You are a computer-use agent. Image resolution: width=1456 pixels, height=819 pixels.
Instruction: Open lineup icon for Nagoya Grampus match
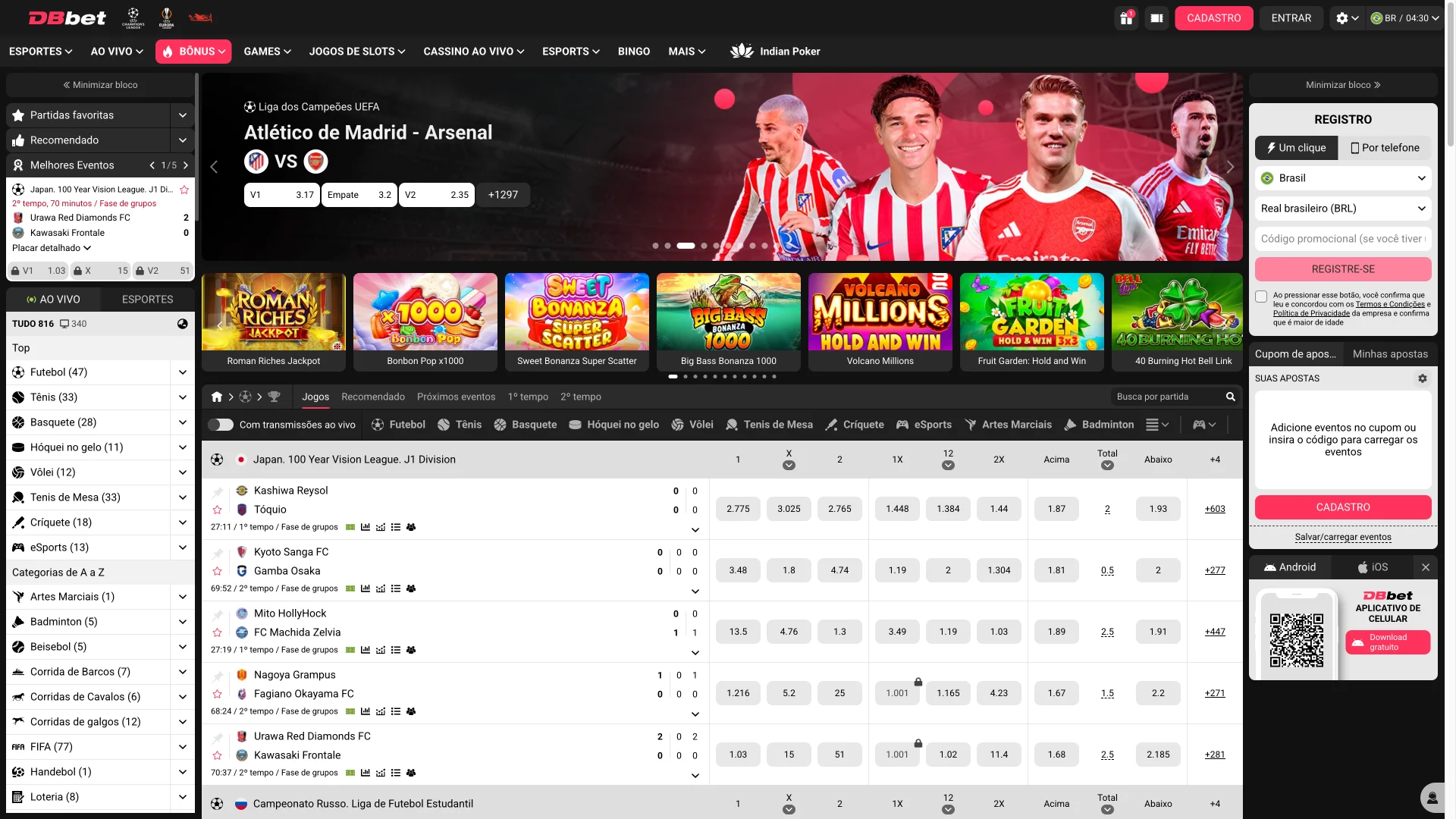pos(411,711)
